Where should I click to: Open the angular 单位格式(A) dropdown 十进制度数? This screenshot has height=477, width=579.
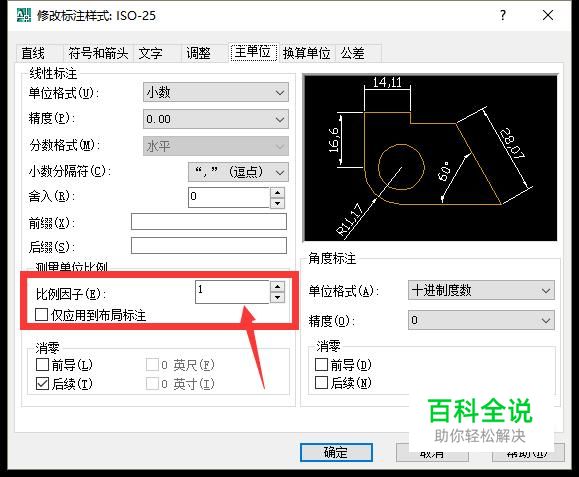[481, 290]
